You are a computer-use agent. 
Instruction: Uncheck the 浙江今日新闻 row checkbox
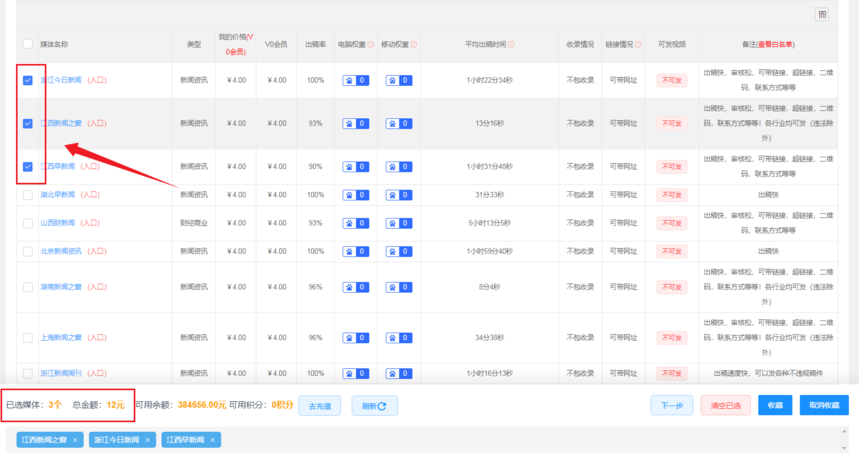click(28, 80)
